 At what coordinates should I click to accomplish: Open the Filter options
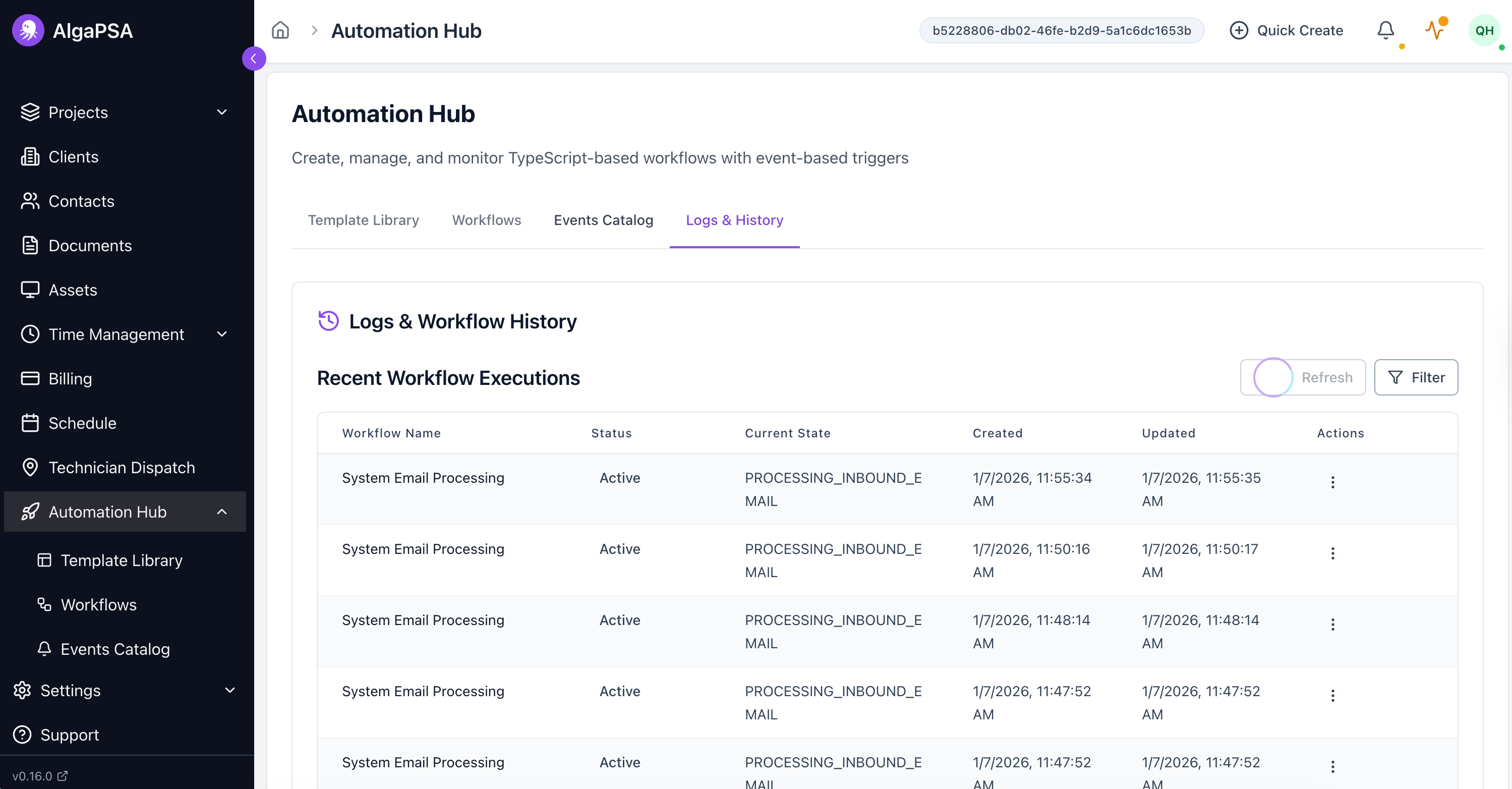coord(1416,377)
